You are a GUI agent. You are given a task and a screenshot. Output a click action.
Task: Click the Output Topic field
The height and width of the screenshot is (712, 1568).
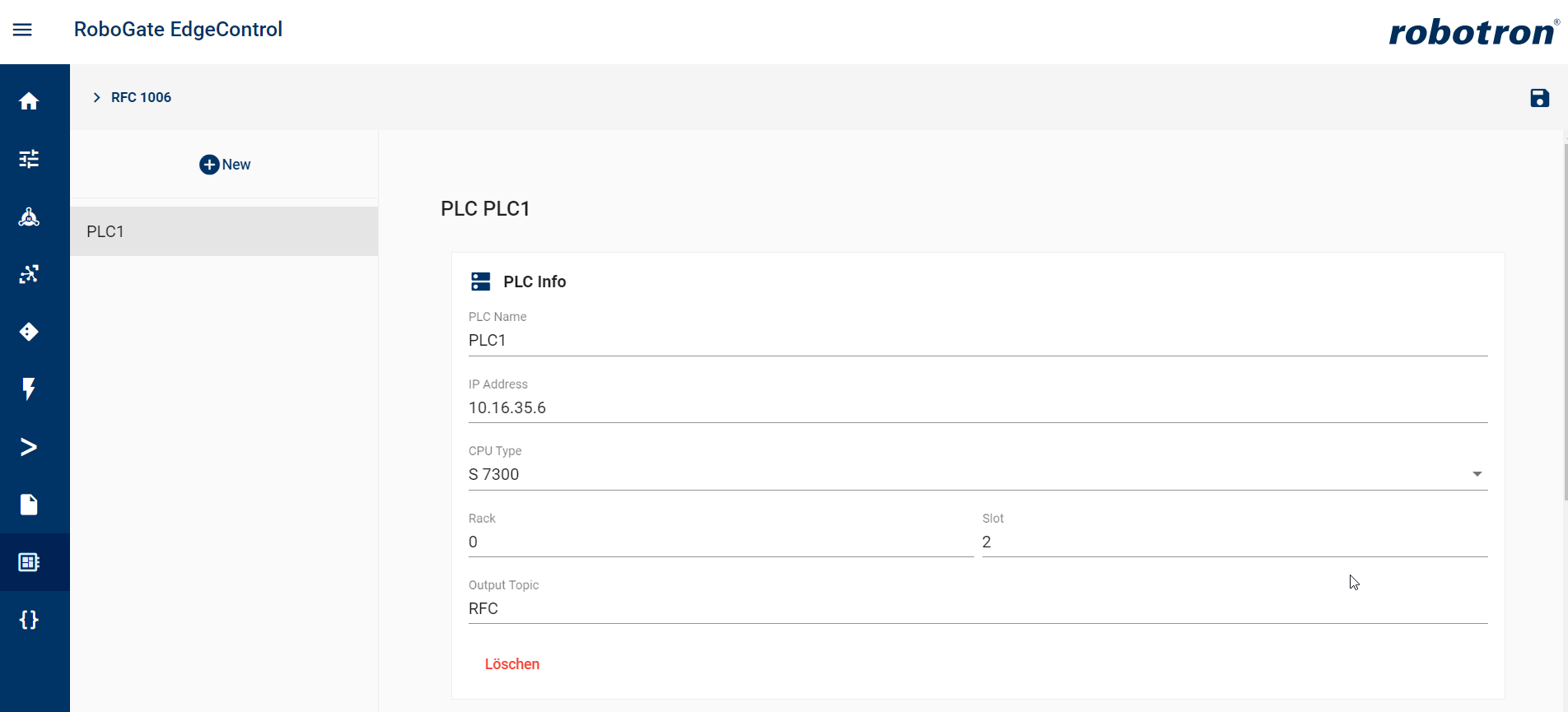[977, 608]
